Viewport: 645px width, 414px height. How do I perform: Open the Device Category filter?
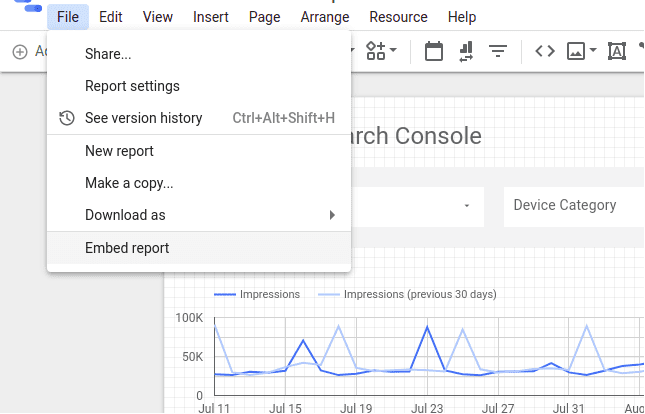574,207
